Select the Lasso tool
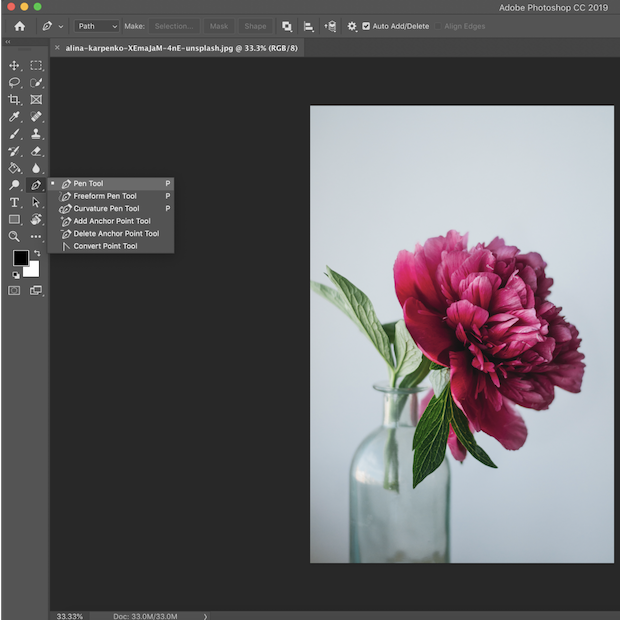 (14, 82)
